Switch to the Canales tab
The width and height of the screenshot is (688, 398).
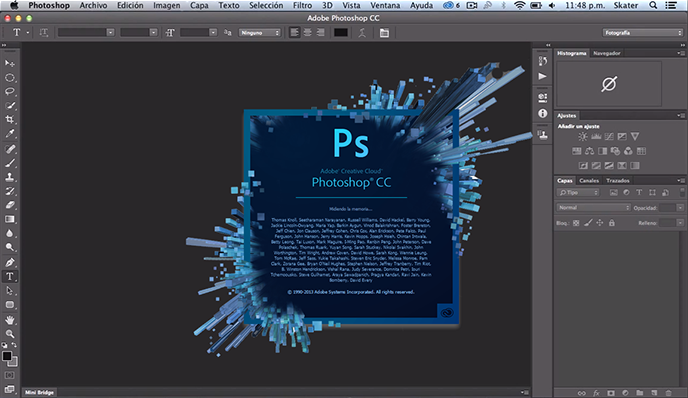[589, 180]
